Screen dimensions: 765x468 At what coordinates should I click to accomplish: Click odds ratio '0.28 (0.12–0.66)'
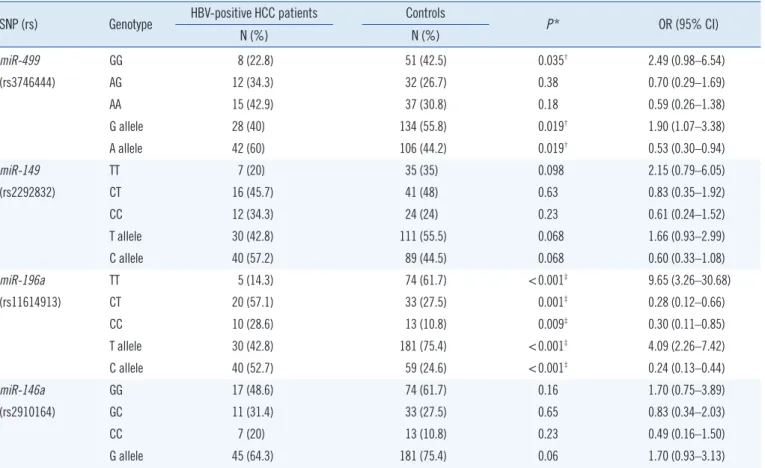pos(686,302)
